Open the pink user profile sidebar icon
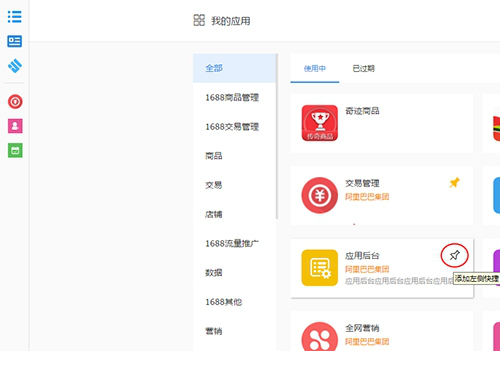The height and width of the screenshot is (365, 500). point(15,126)
